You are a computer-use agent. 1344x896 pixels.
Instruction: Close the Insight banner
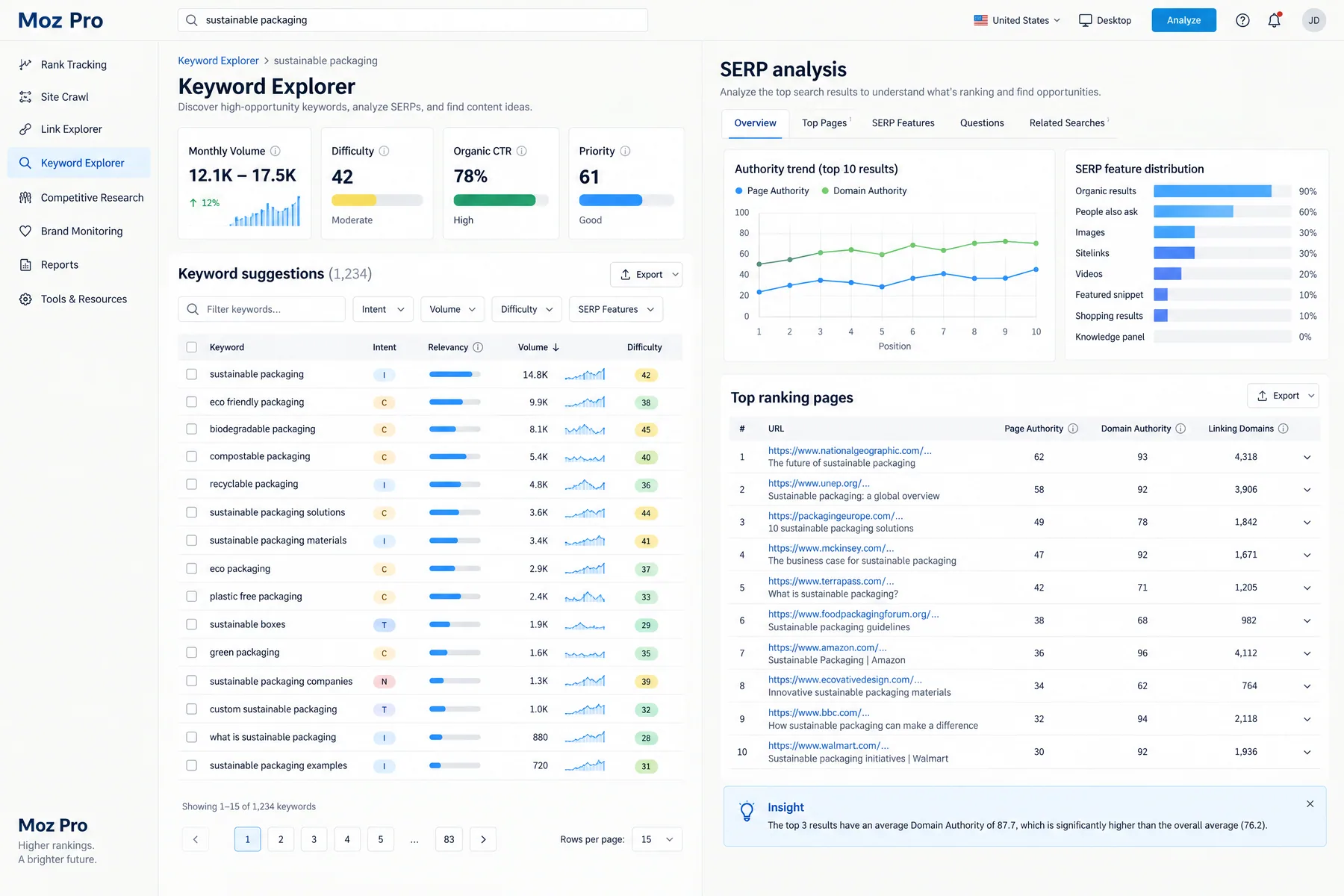(x=1310, y=804)
